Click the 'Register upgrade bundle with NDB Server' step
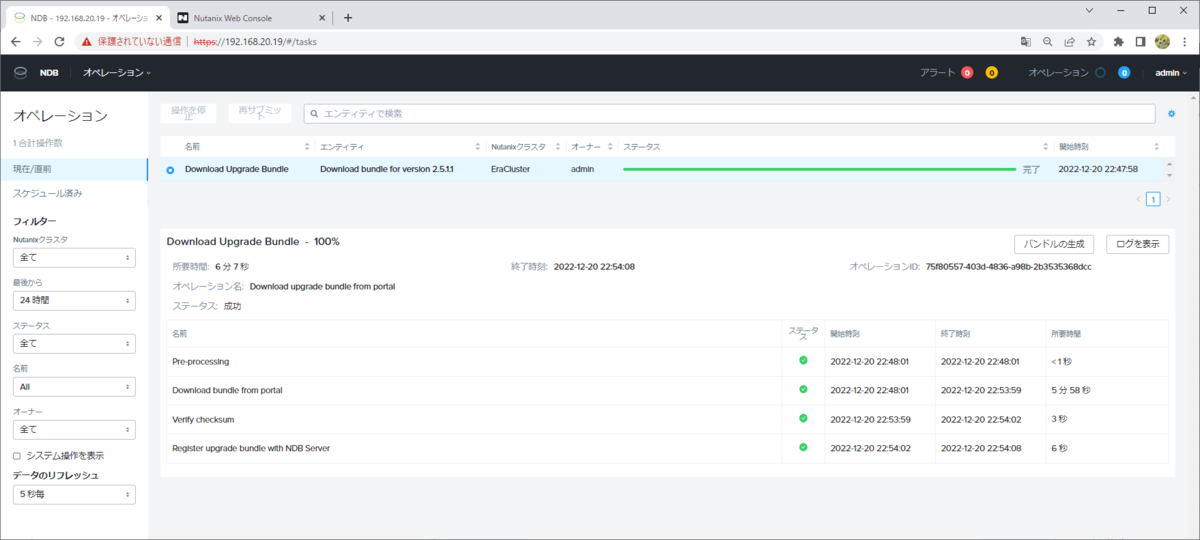1200x540 pixels. coord(251,448)
